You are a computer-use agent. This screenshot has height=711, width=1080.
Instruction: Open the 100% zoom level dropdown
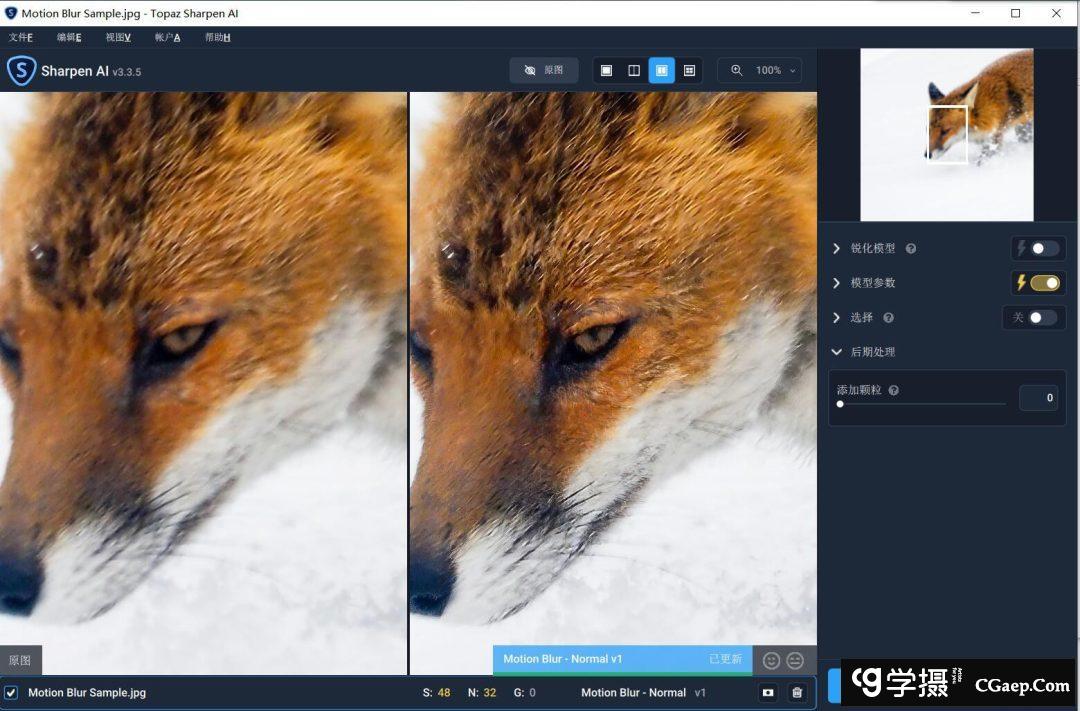pyautogui.click(x=766, y=71)
